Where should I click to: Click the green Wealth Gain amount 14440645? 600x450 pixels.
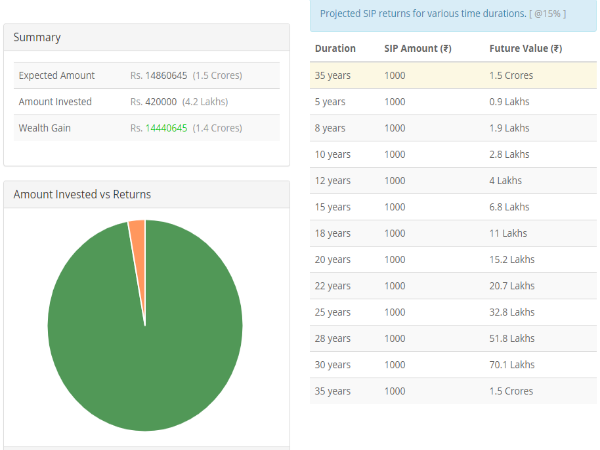coord(166,128)
